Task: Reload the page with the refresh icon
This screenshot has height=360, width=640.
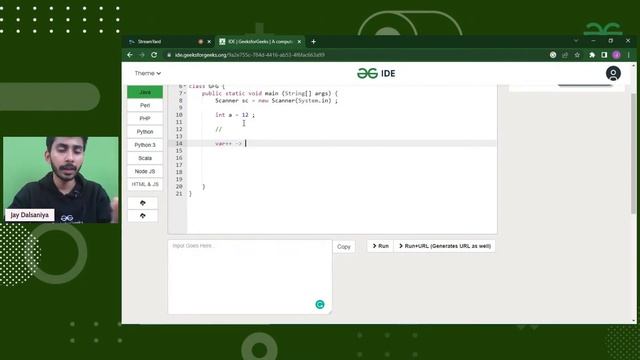Action: click(x=154, y=55)
